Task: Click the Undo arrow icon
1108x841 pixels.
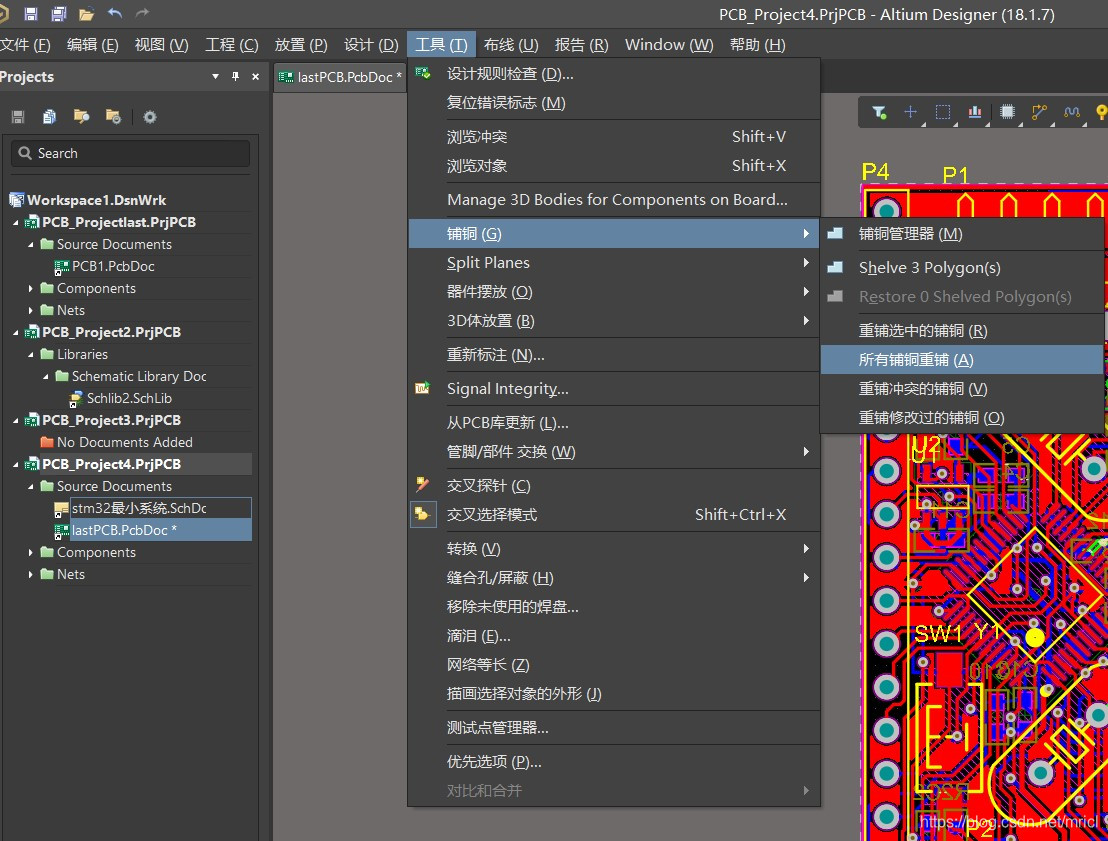Action: 115,13
